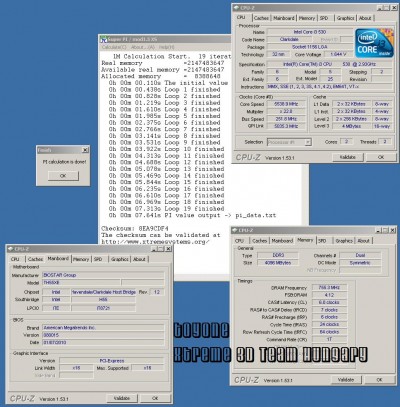Click the Manufacturer value BIOSTAR Group

pyautogui.click(x=103, y=275)
